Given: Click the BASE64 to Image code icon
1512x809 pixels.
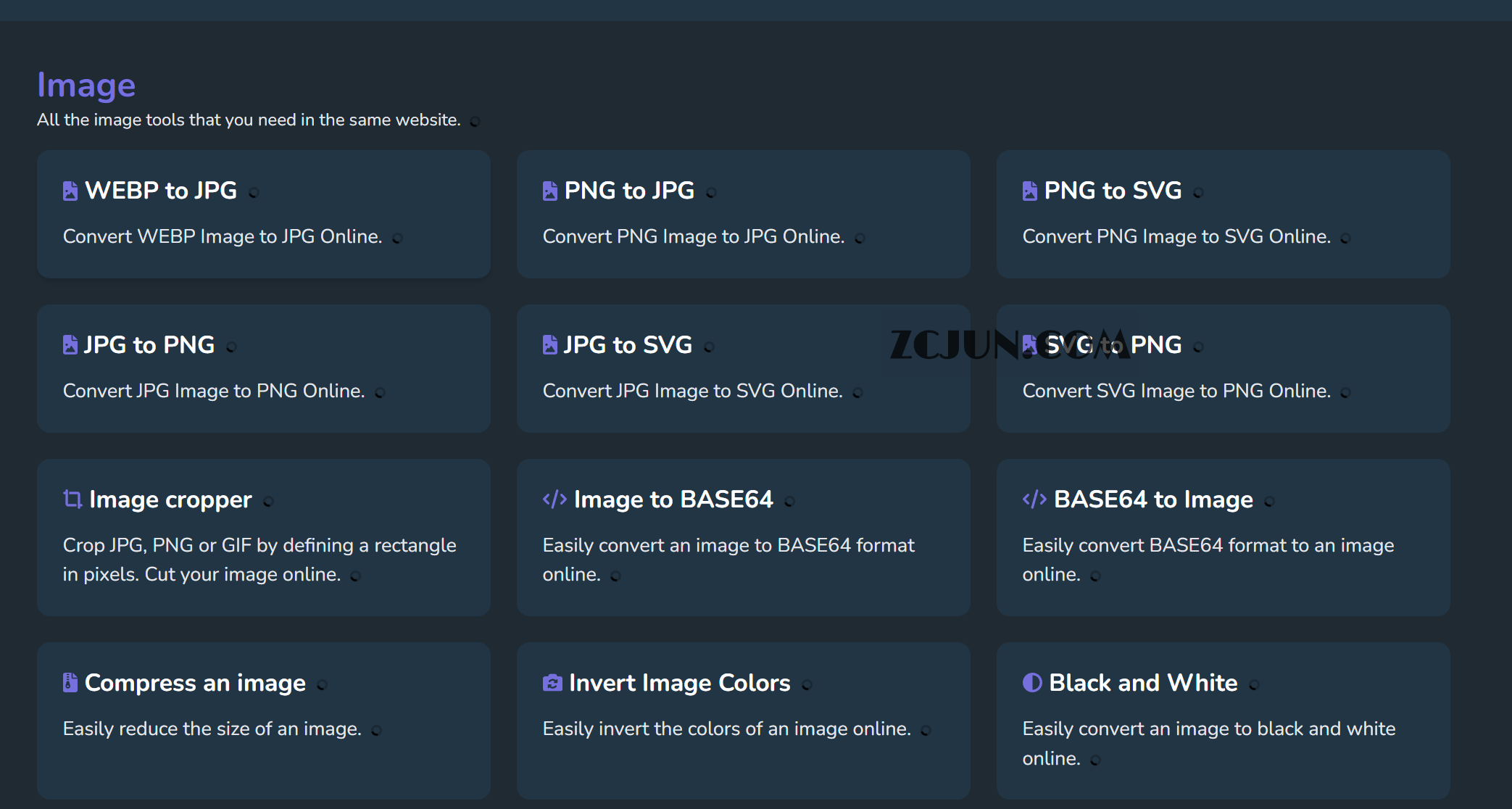Looking at the screenshot, I should pos(1034,499).
